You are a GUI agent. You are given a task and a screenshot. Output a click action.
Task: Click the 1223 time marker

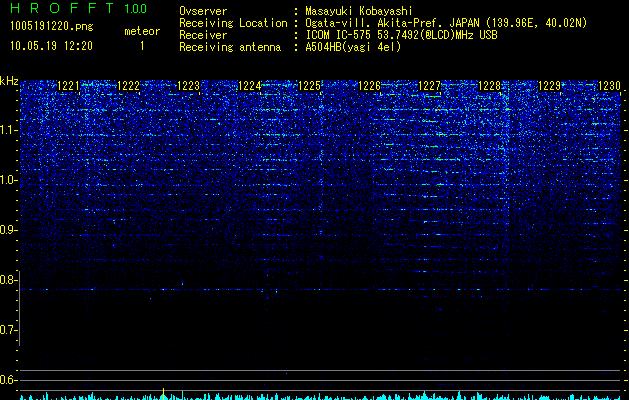click(189, 85)
